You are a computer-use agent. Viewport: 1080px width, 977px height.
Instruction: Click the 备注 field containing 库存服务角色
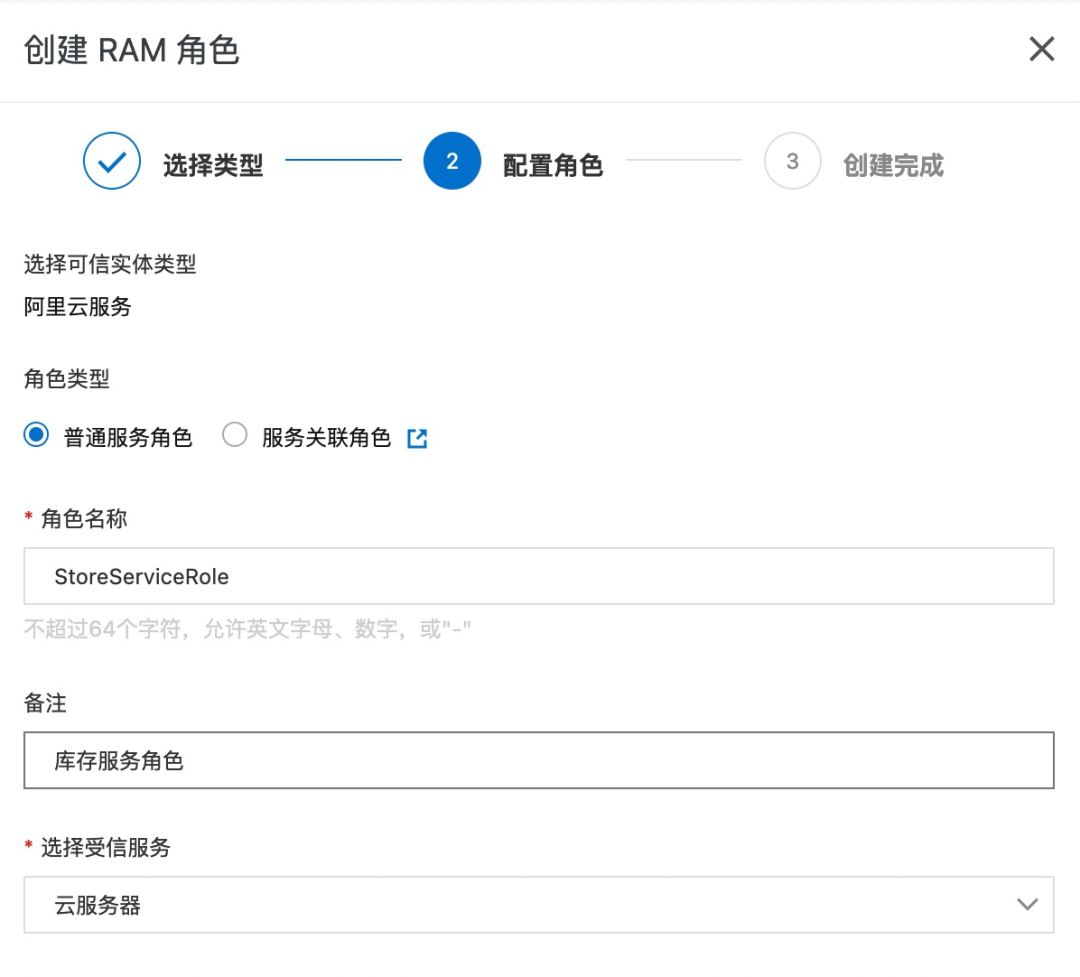(x=538, y=761)
